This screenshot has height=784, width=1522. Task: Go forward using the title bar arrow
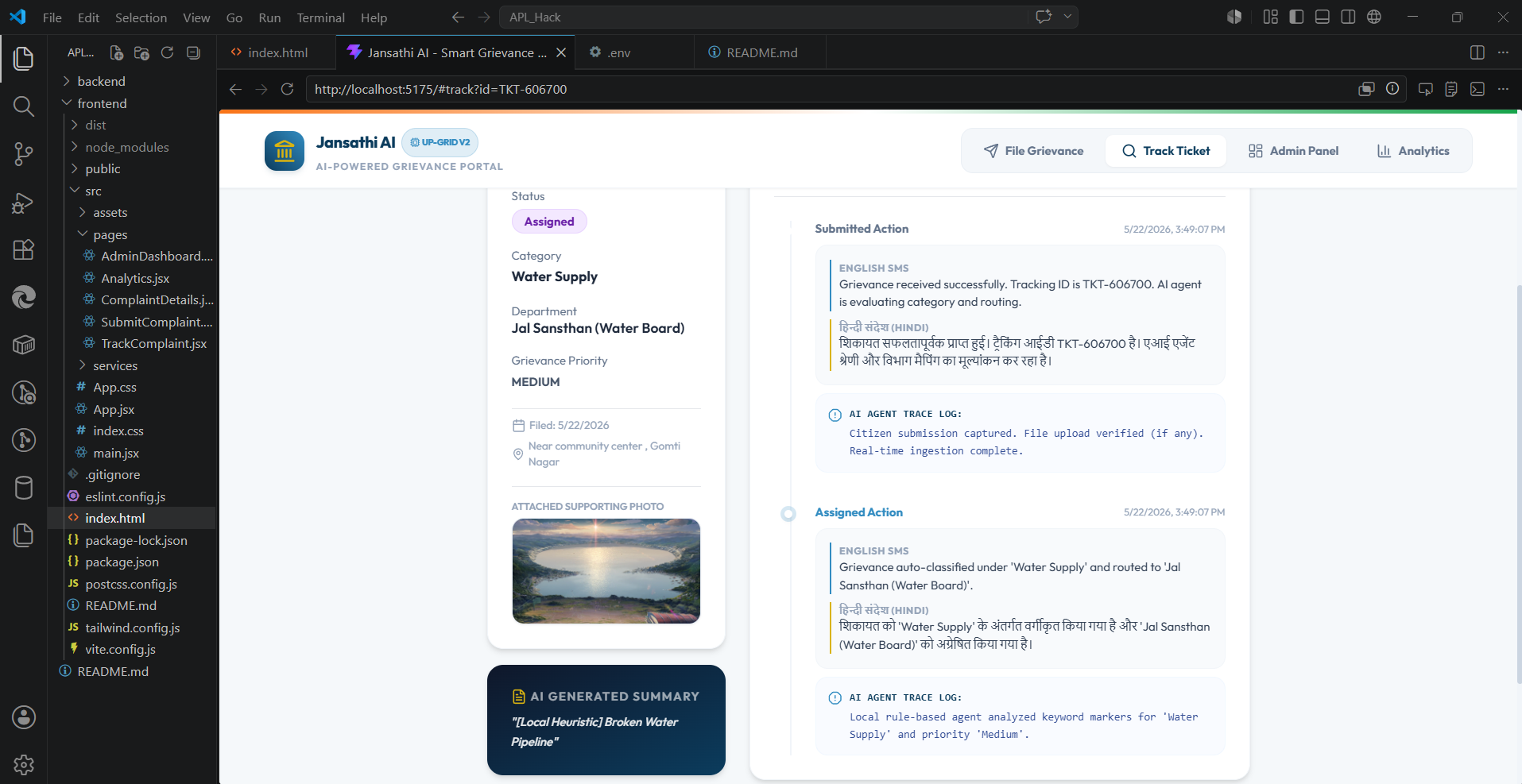tap(484, 17)
